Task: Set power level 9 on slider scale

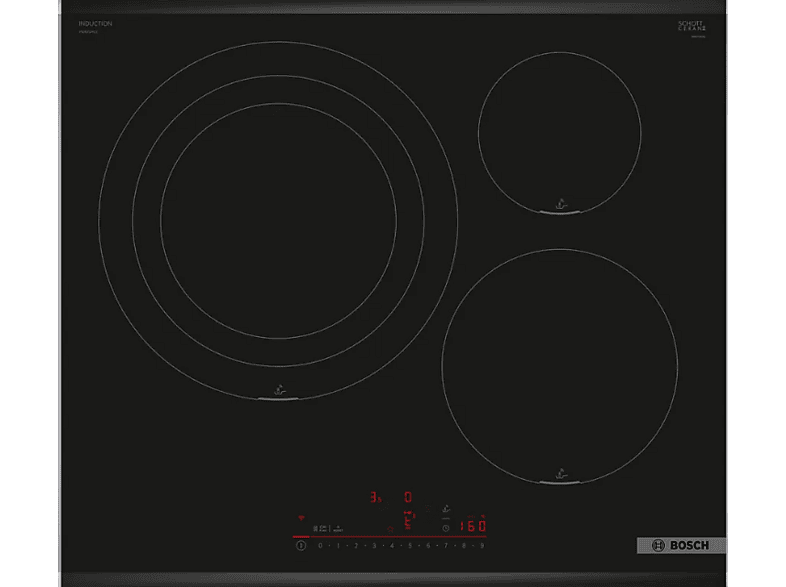Action: pyautogui.click(x=482, y=546)
